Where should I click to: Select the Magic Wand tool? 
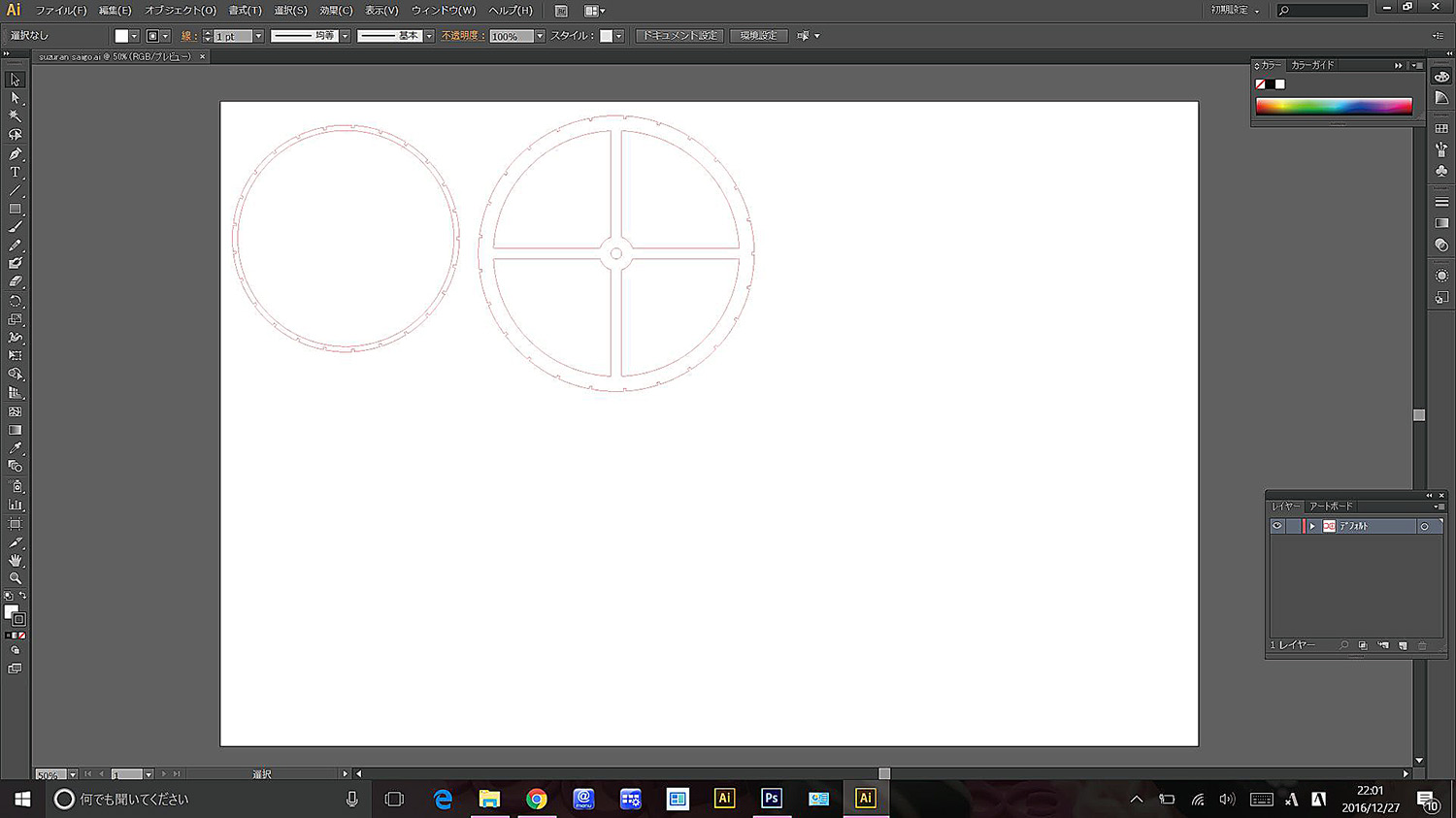coord(15,116)
